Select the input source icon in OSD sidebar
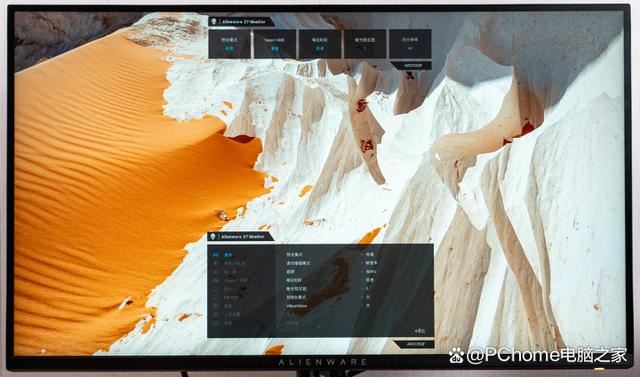This screenshot has height=377, width=640. [x=216, y=272]
